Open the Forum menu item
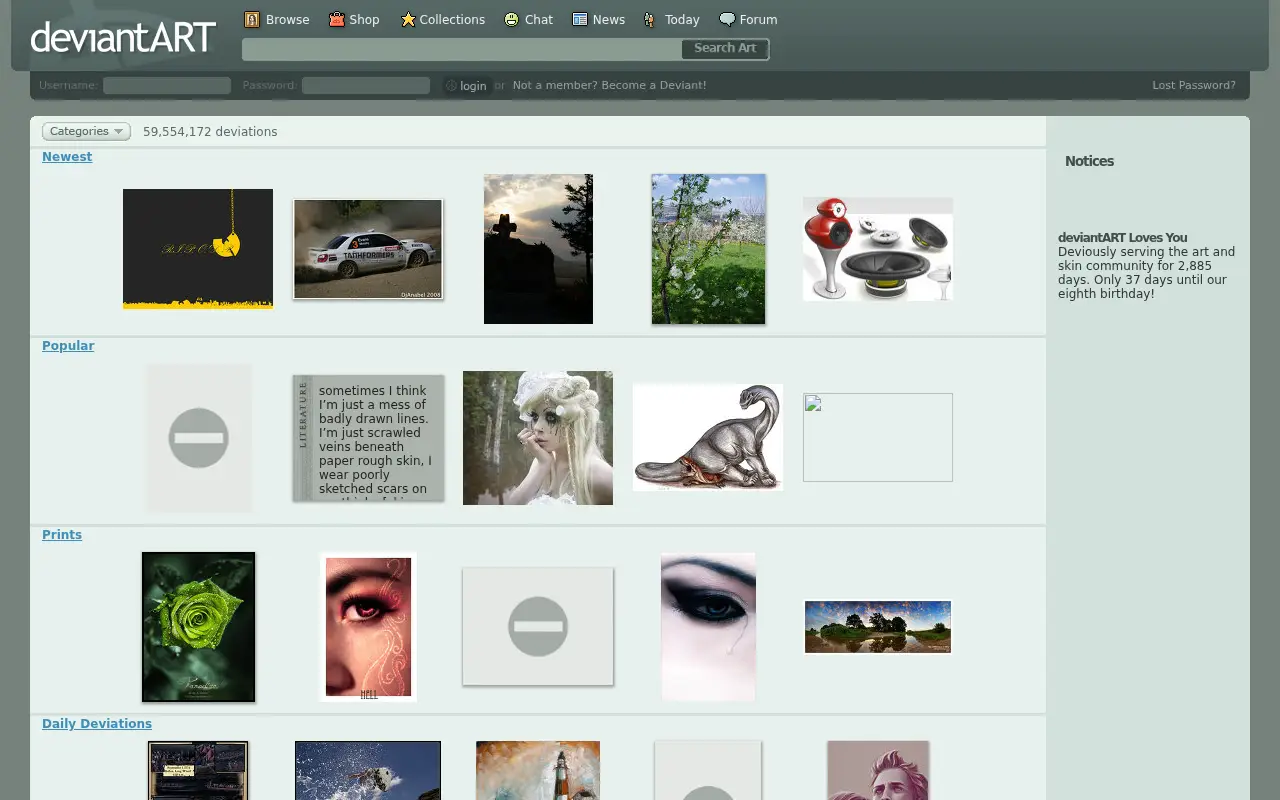 (x=758, y=19)
